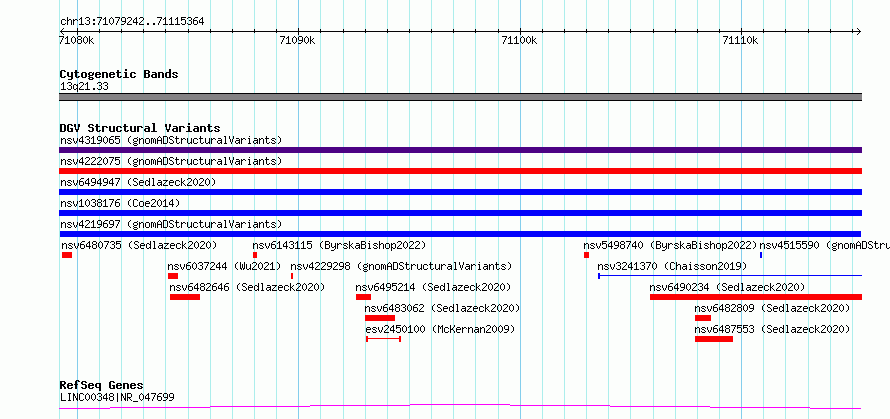Open variant label nsv6037244 (Wu2021)
The width and height of the screenshot is (890, 419).
(224, 266)
